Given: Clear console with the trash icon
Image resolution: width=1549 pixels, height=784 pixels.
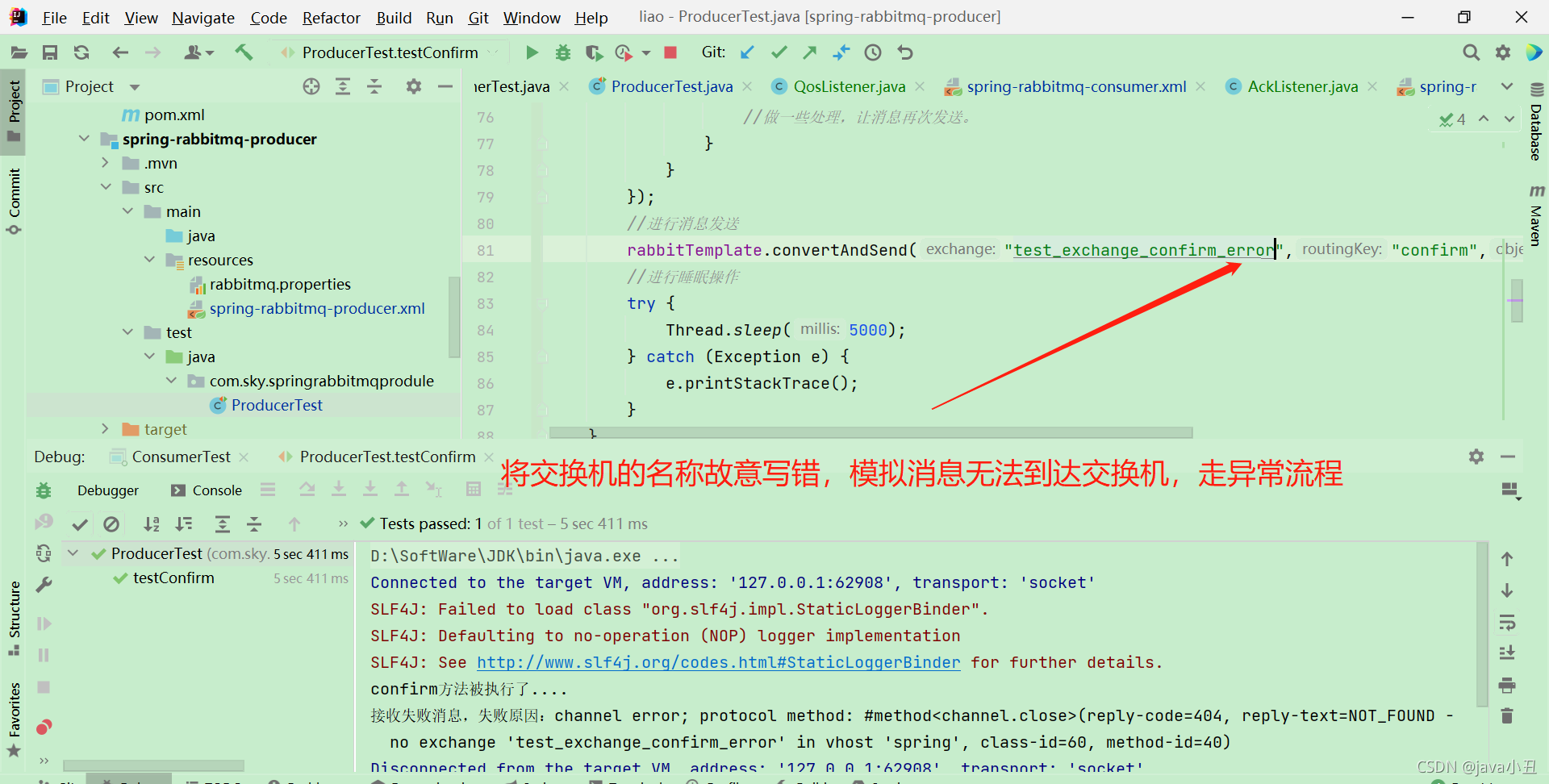Looking at the screenshot, I should tap(1506, 715).
